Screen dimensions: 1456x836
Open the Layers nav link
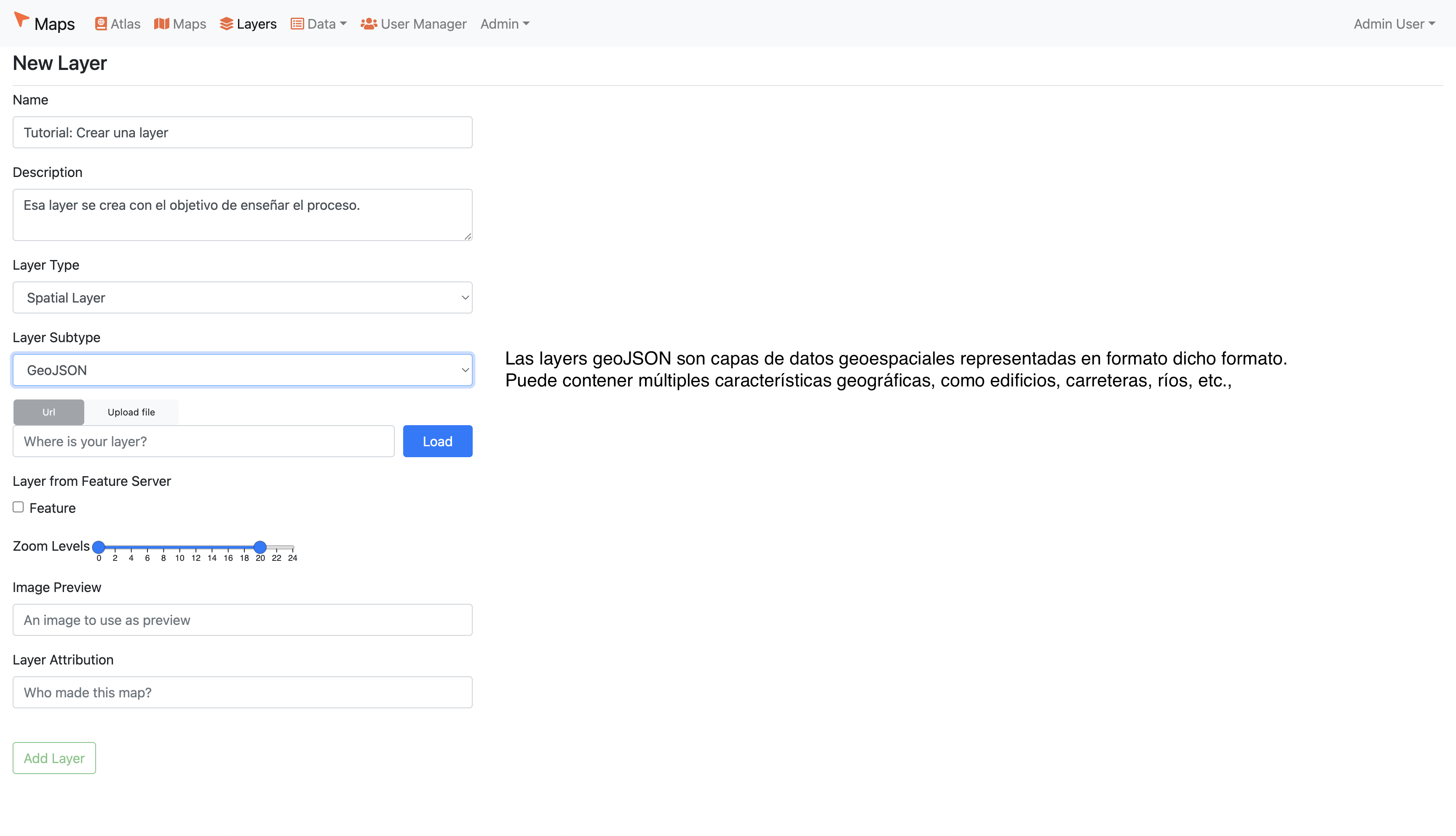click(248, 24)
